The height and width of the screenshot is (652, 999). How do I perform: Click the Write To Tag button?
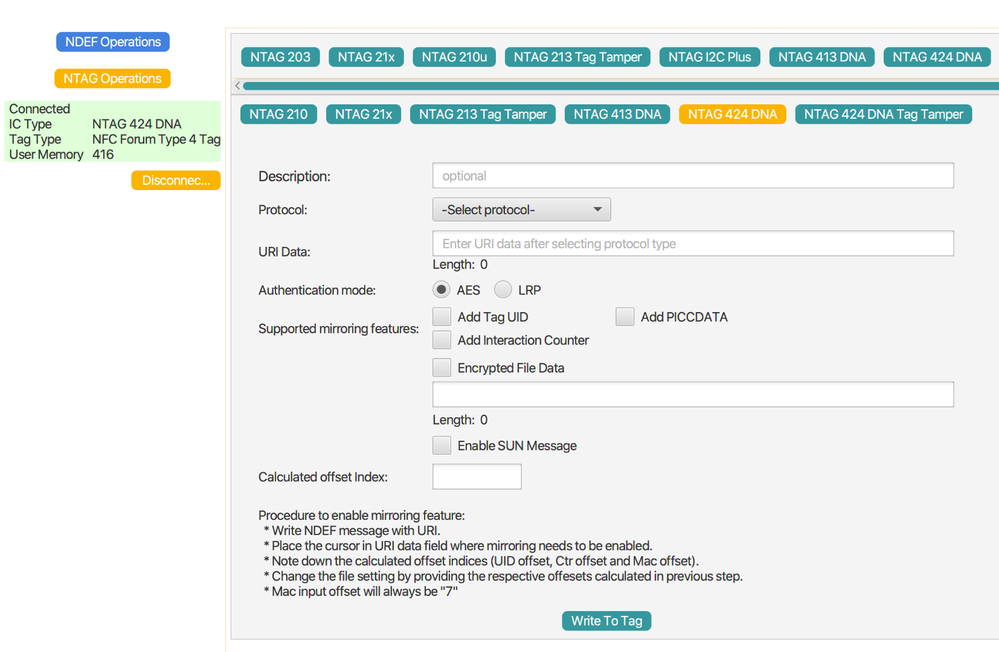coord(607,621)
